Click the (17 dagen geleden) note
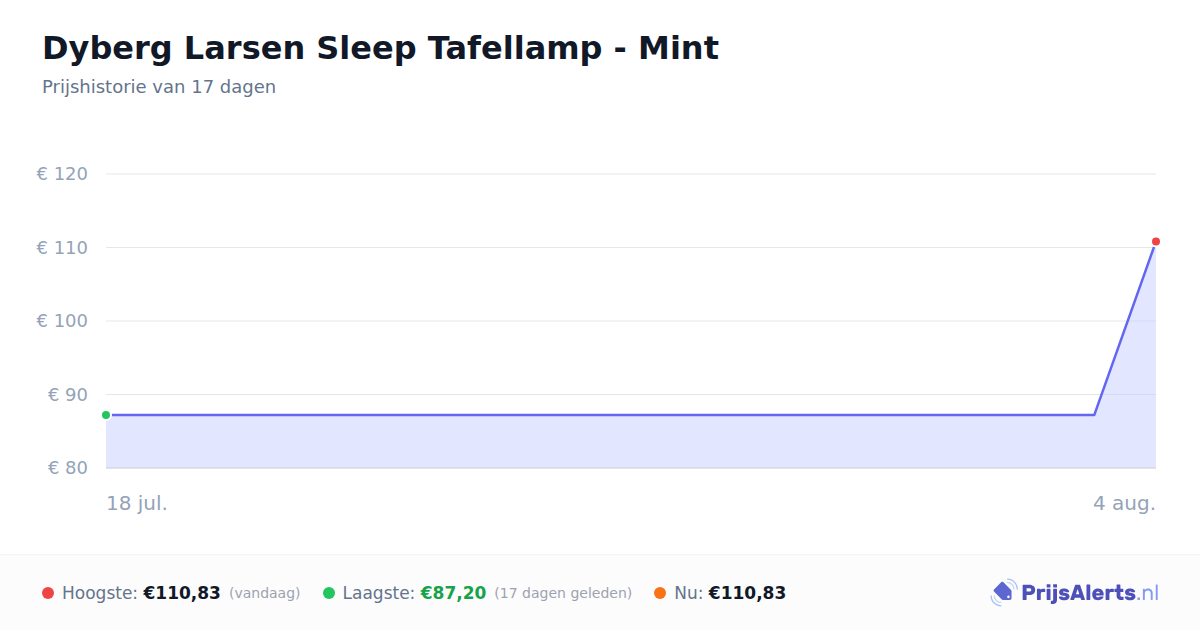 [x=563, y=593]
